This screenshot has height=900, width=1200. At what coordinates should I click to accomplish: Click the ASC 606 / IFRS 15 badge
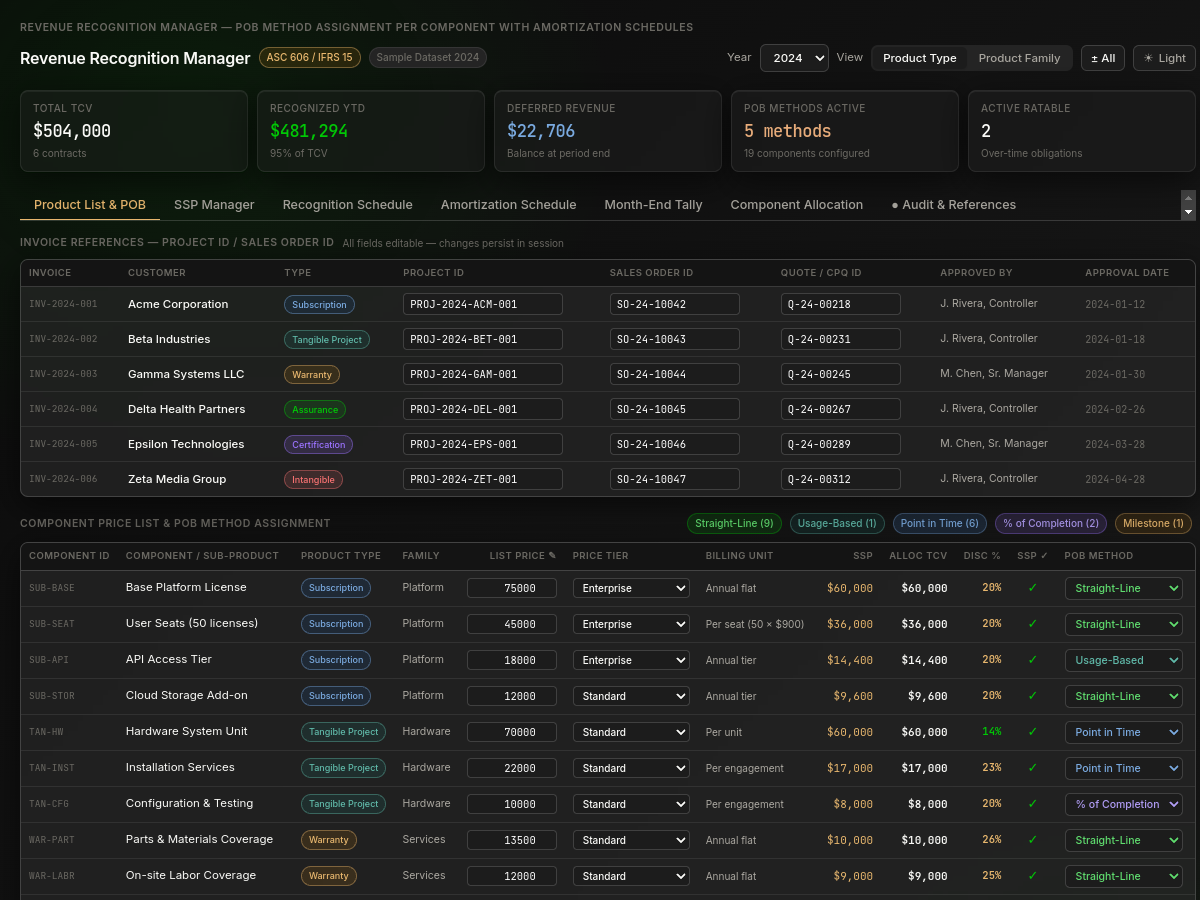(x=310, y=57)
